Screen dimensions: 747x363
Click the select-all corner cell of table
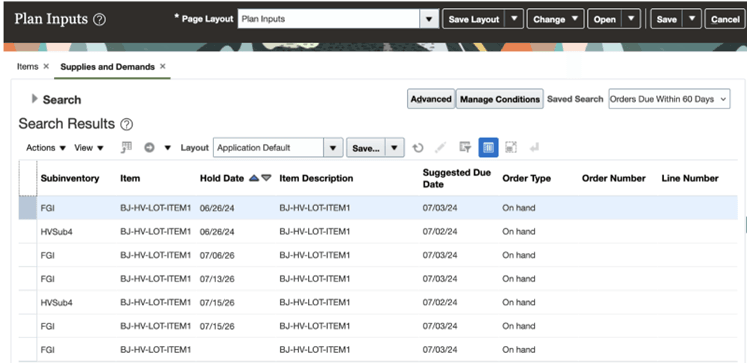tap(28, 178)
